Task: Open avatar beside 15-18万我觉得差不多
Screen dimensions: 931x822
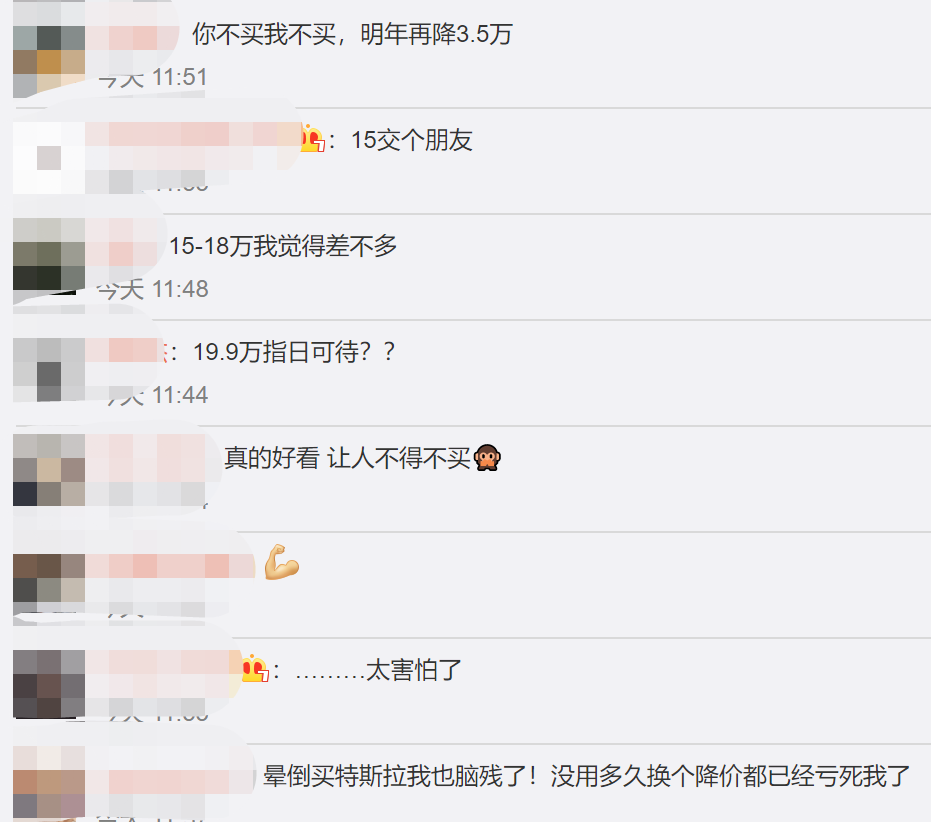Action: click(x=49, y=254)
